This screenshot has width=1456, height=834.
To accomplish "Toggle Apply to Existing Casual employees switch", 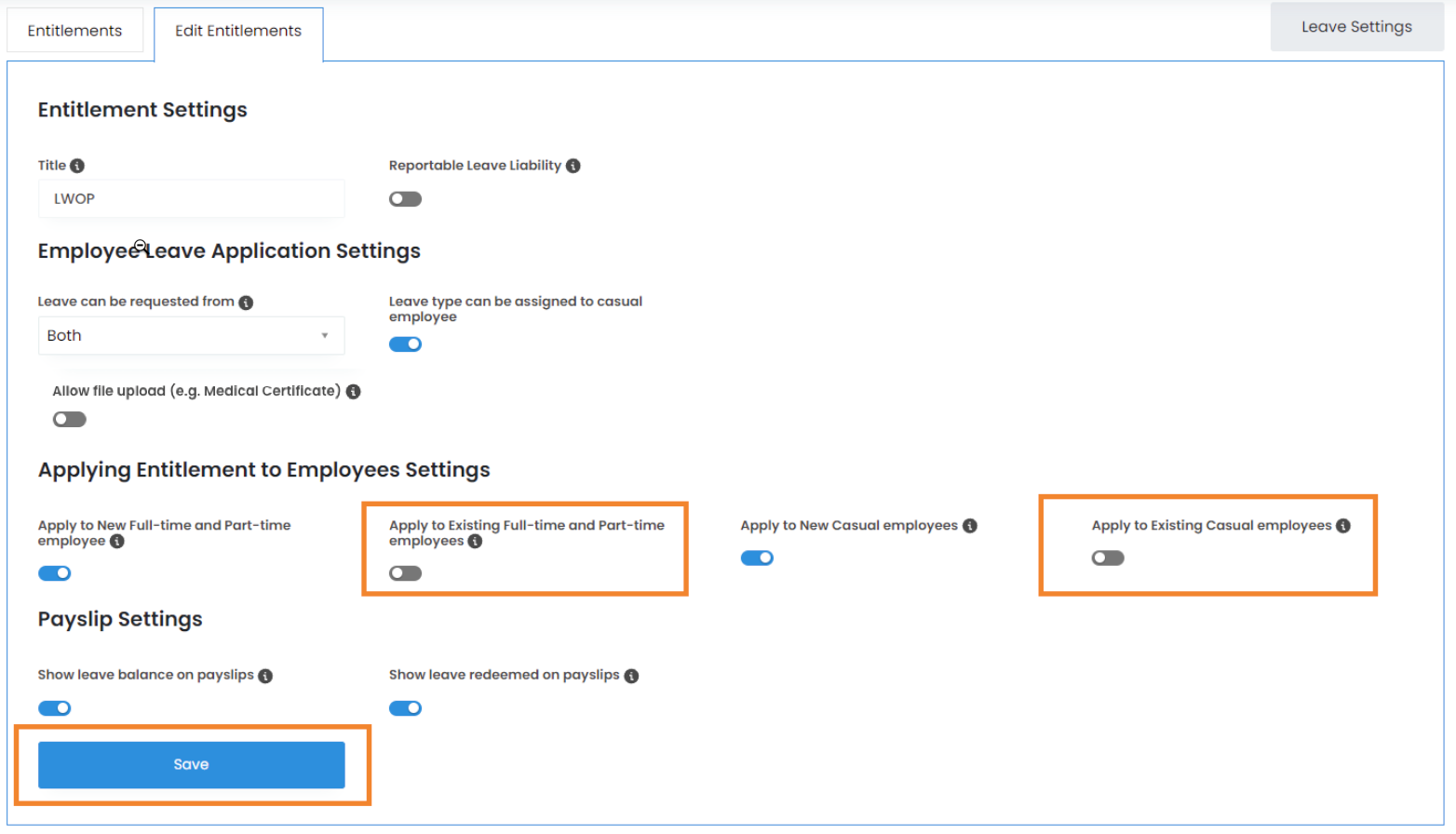I will point(1108,558).
